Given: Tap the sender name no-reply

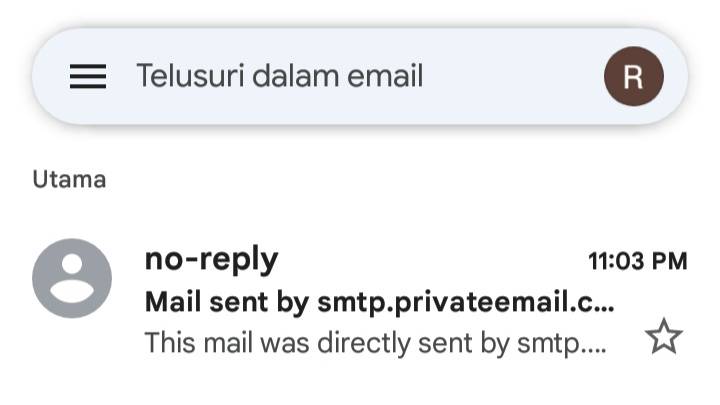Looking at the screenshot, I should [211, 260].
